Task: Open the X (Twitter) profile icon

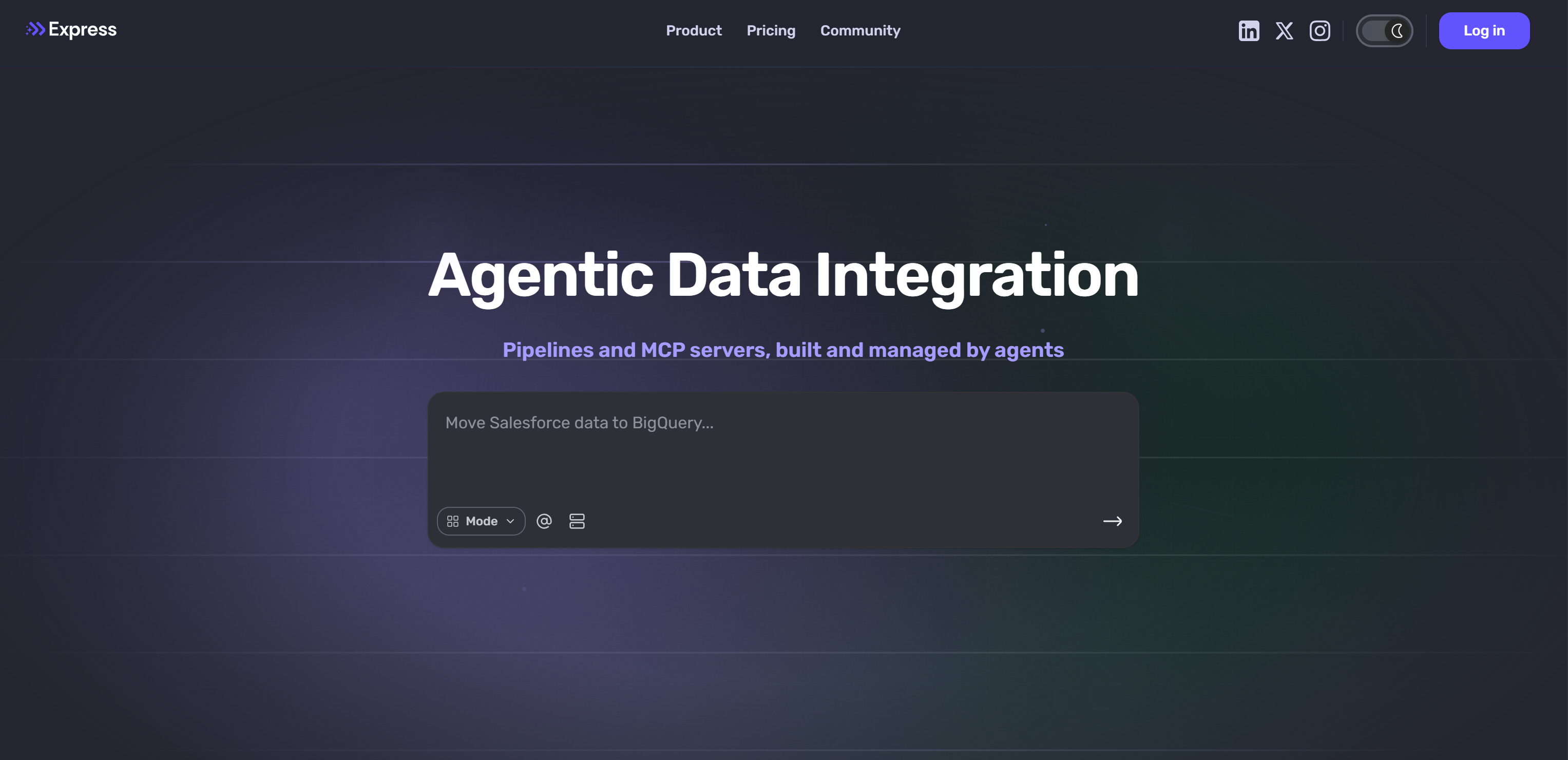Action: point(1285,30)
